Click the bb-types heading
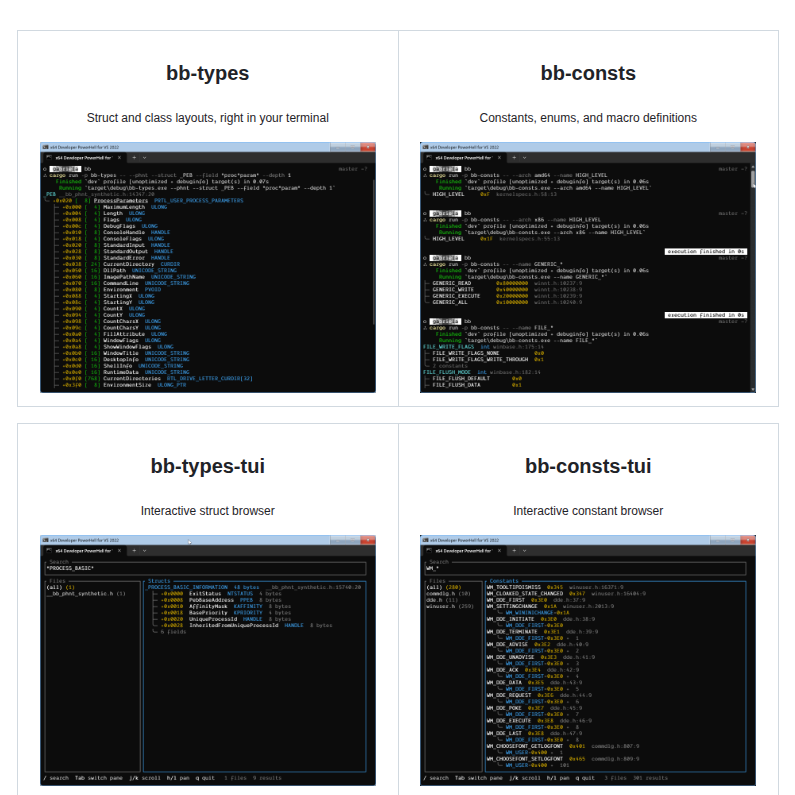 click(208, 73)
